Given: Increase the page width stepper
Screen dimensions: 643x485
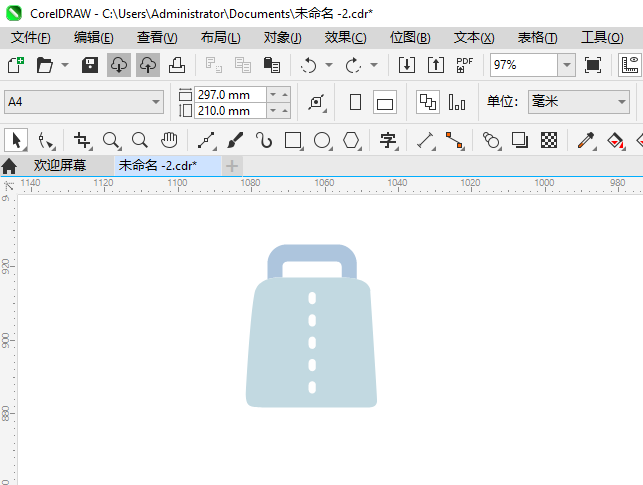Looking at the screenshot, I should 285,95.
